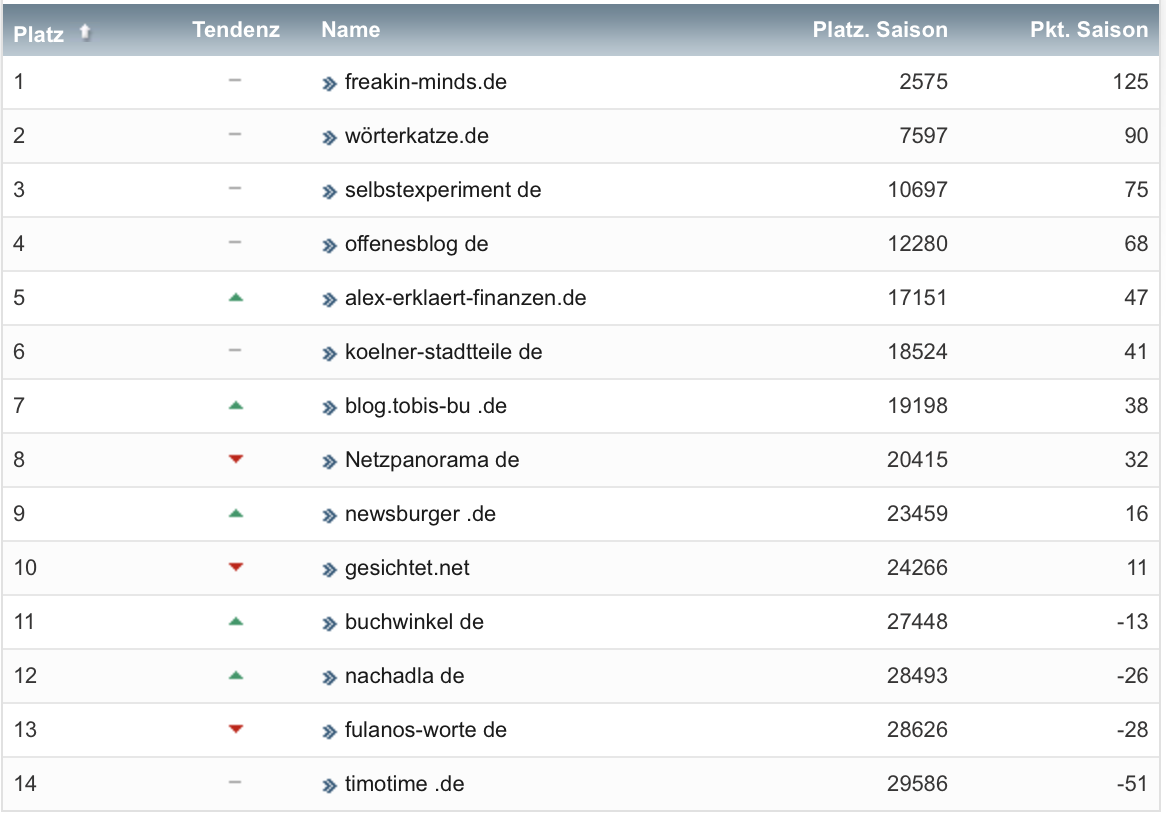Select the Platz number 14 cell
1166x816 pixels.
point(25,784)
